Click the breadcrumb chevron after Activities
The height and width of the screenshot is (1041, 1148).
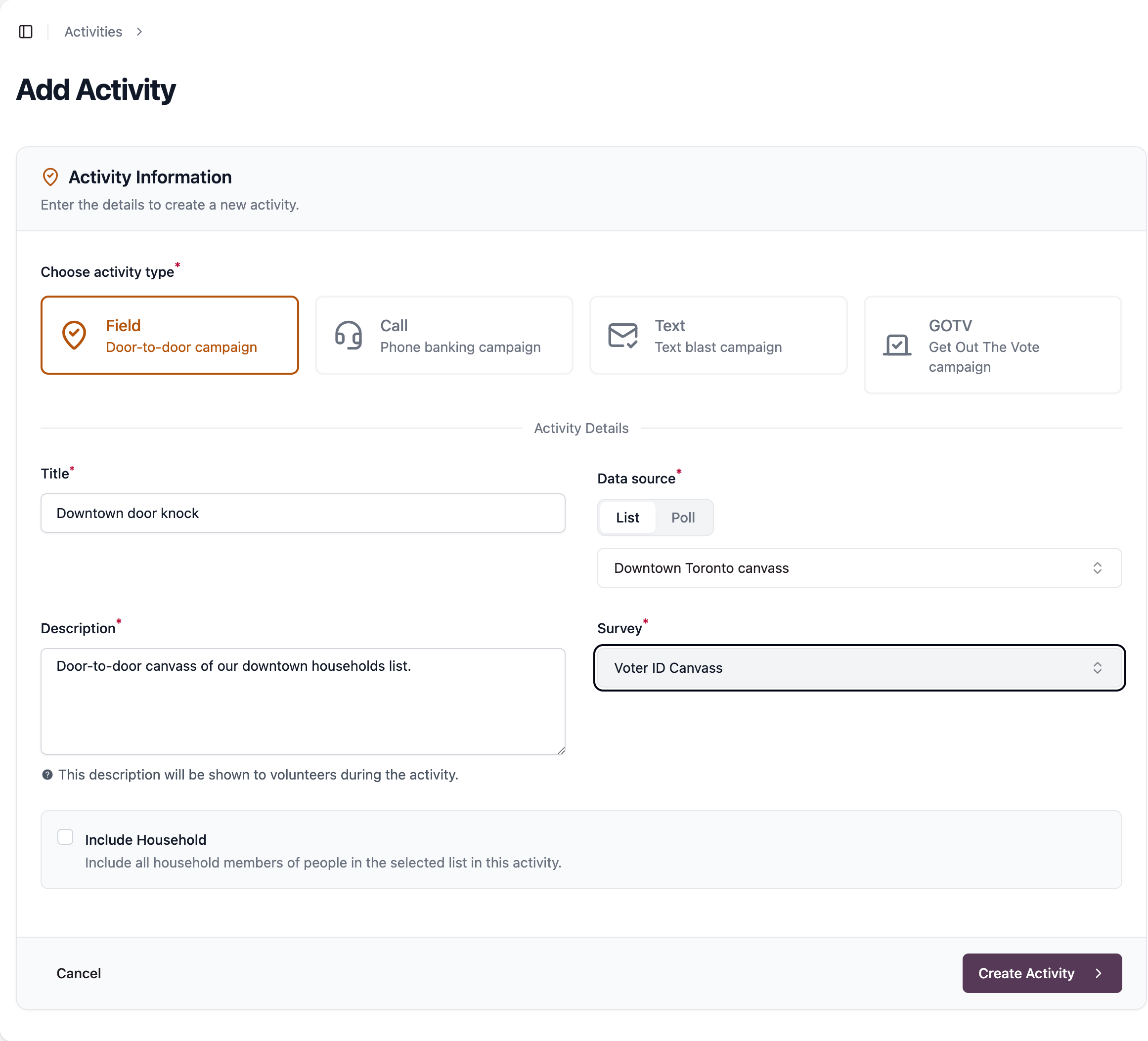pyautogui.click(x=139, y=32)
